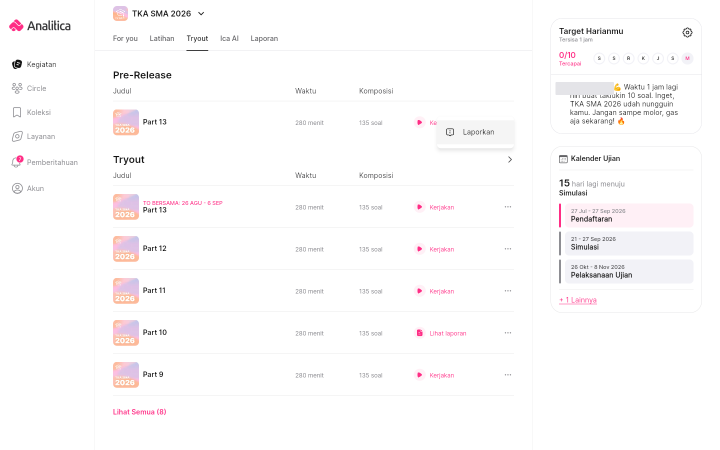The width and height of the screenshot is (720, 450).
Task: Open more options for Tryout Part 13
Action: pyautogui.click(x=507, y=207)
